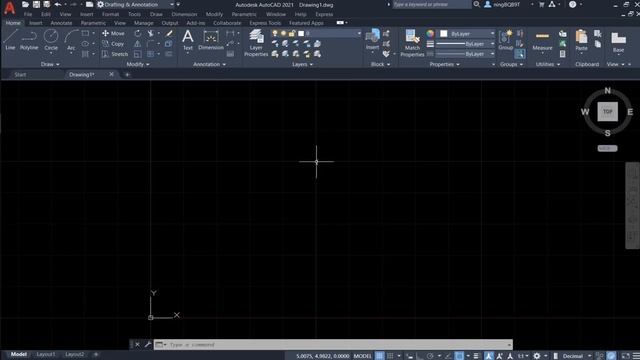Click the TOP face of ViewCube

[607, 111]
